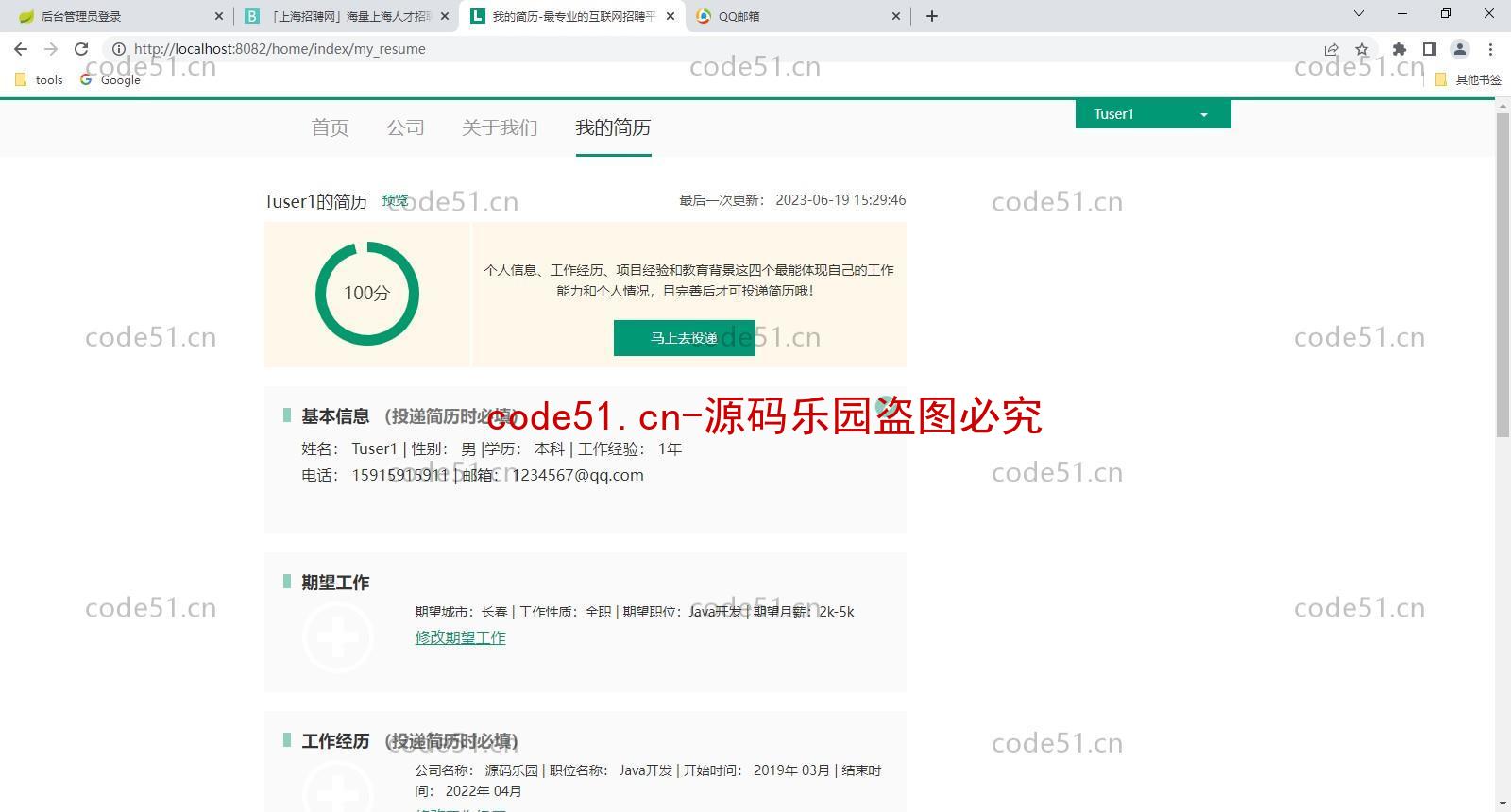The height and width of the screenshot is (812, 1511).
Task: Open the 公司 navigation item
Action: (405, 127)
